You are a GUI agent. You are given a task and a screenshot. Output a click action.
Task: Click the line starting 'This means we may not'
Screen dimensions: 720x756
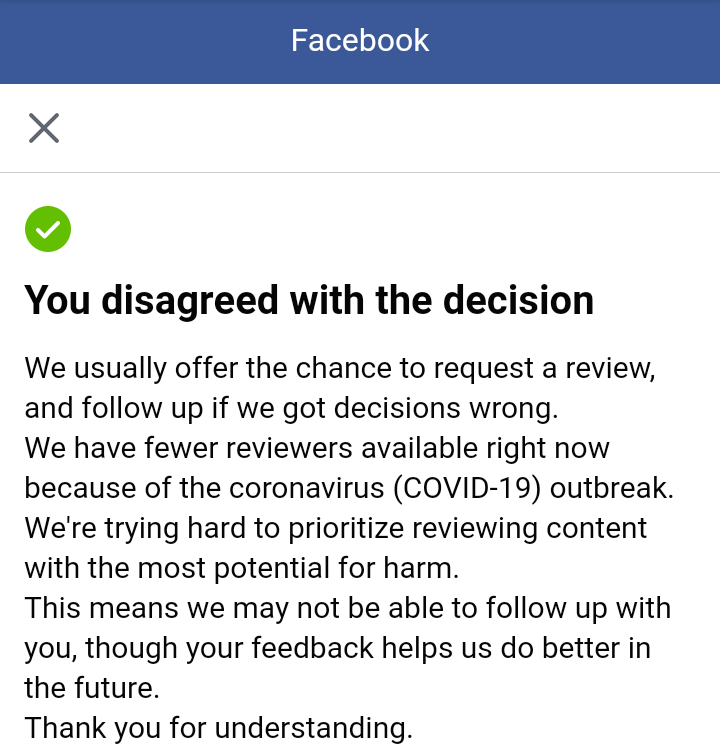[x=347, y=608]
